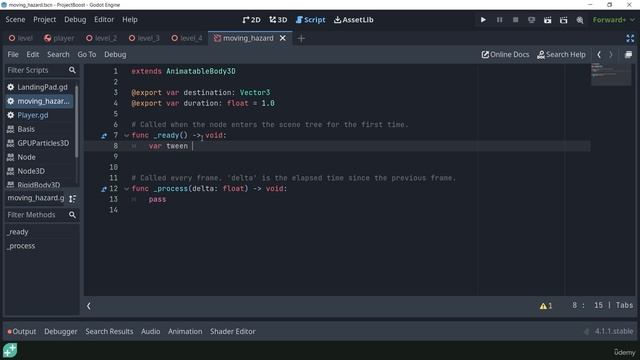Run the project with the play button
Screen dimensions: 640x360
(483, 20)
